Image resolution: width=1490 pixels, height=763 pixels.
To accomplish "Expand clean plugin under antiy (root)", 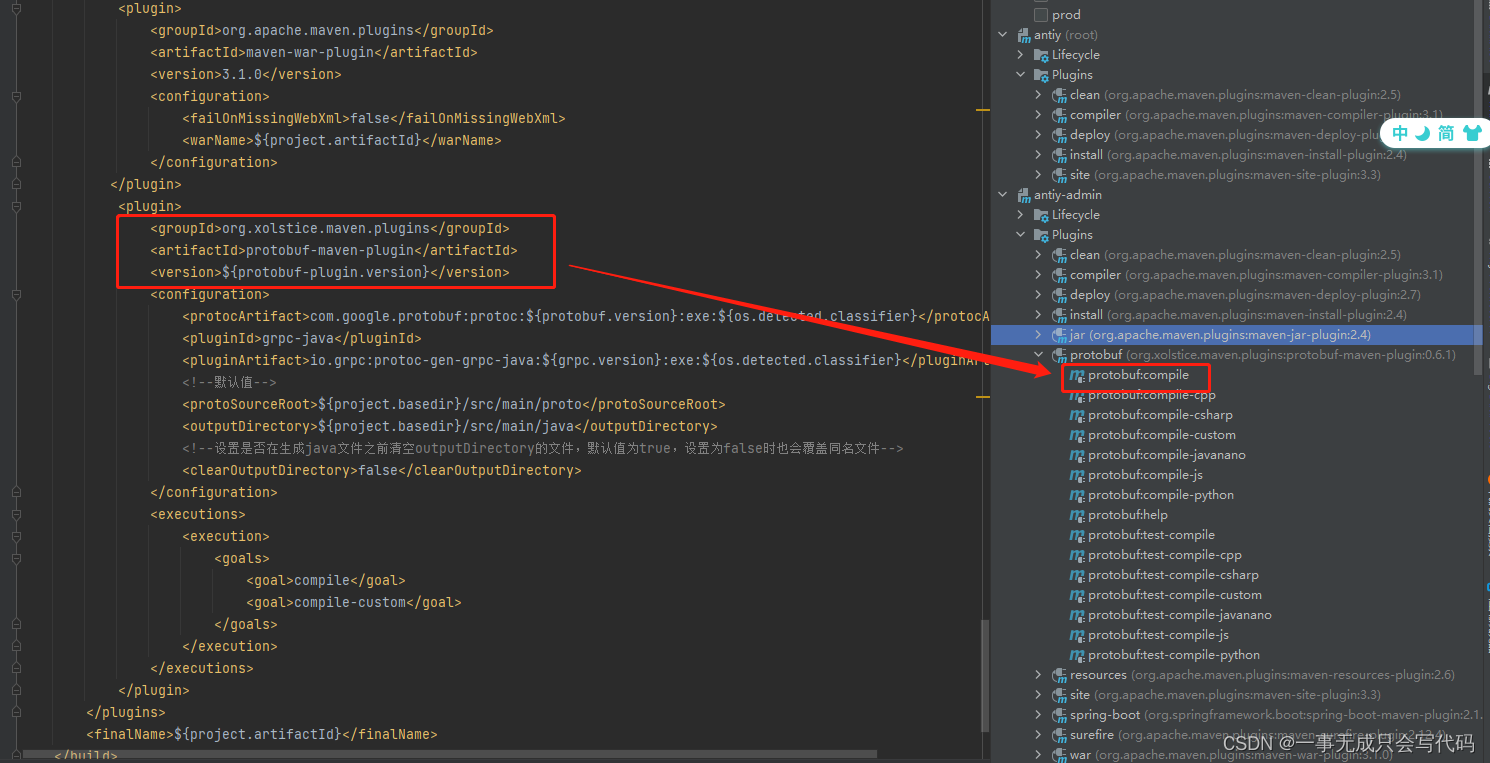I will (x=1039, y=95).
